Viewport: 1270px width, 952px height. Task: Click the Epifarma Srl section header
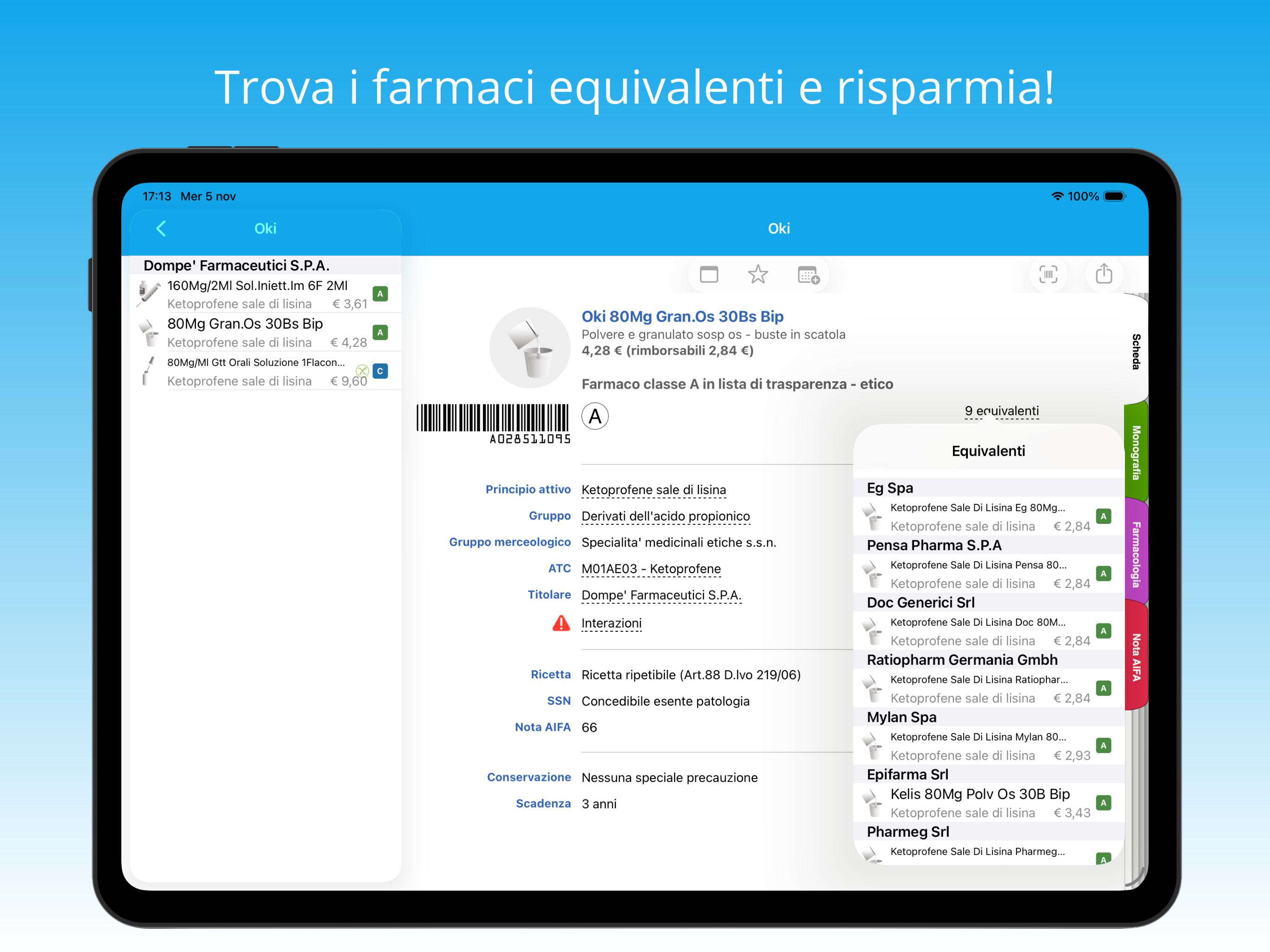pos(988,774)
